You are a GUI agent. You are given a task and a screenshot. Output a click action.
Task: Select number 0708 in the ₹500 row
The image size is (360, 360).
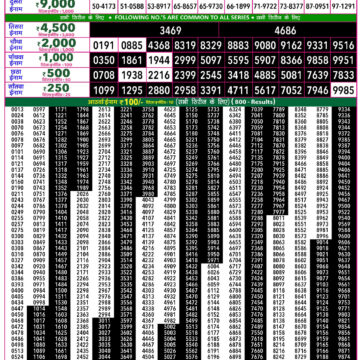coord(103,75)
